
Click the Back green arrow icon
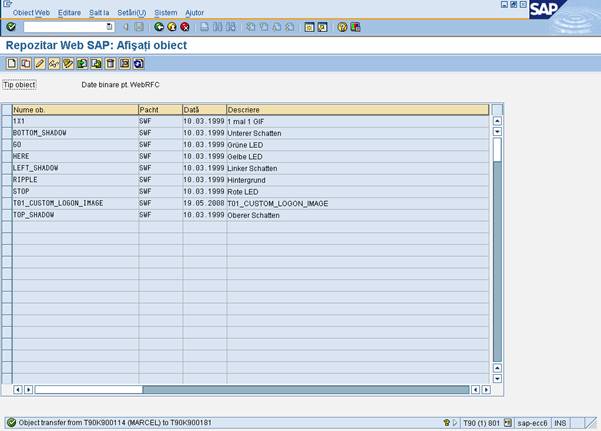coord(159,27)
